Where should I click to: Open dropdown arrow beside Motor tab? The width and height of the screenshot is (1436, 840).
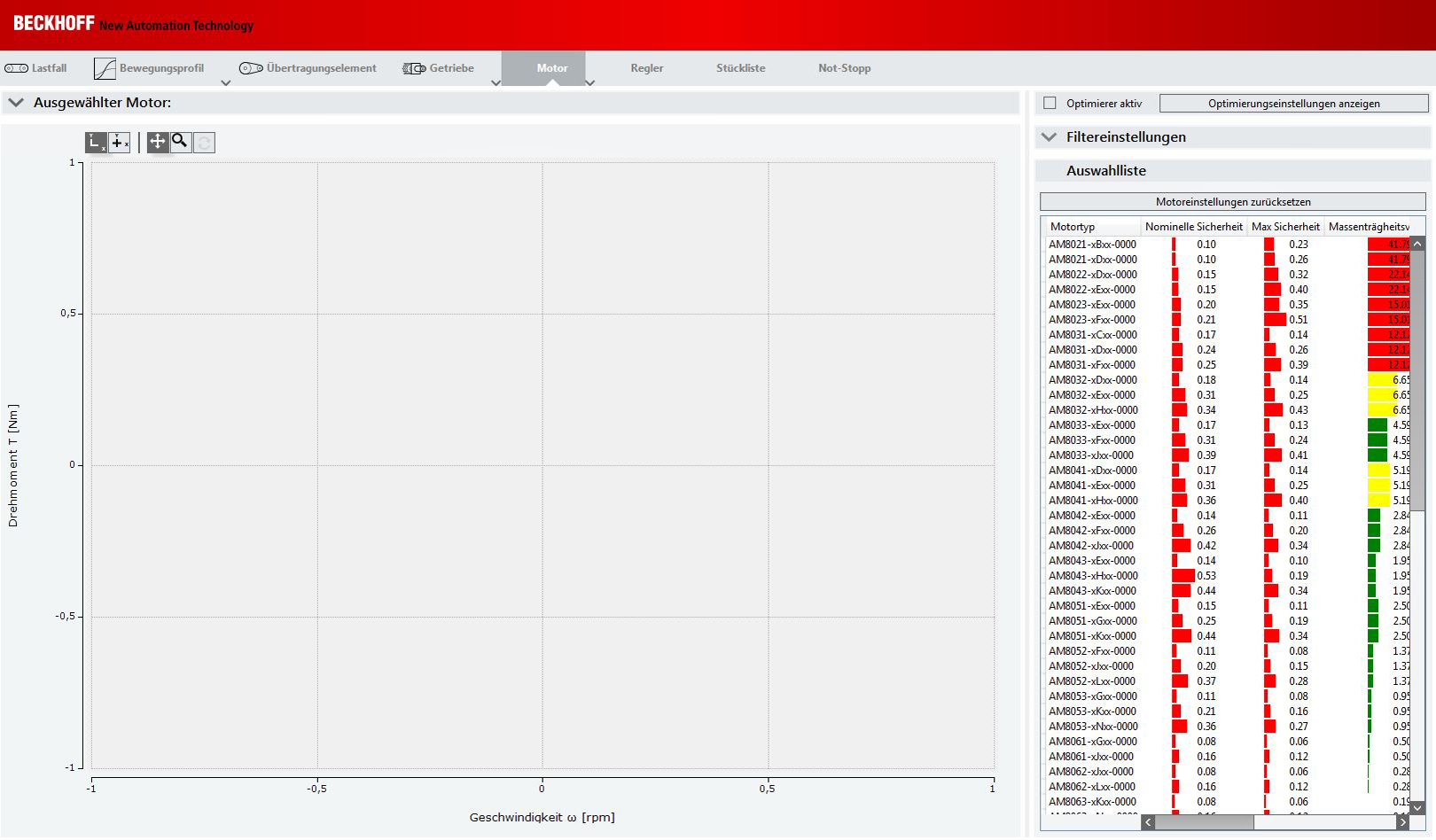[x=589, y=83]
